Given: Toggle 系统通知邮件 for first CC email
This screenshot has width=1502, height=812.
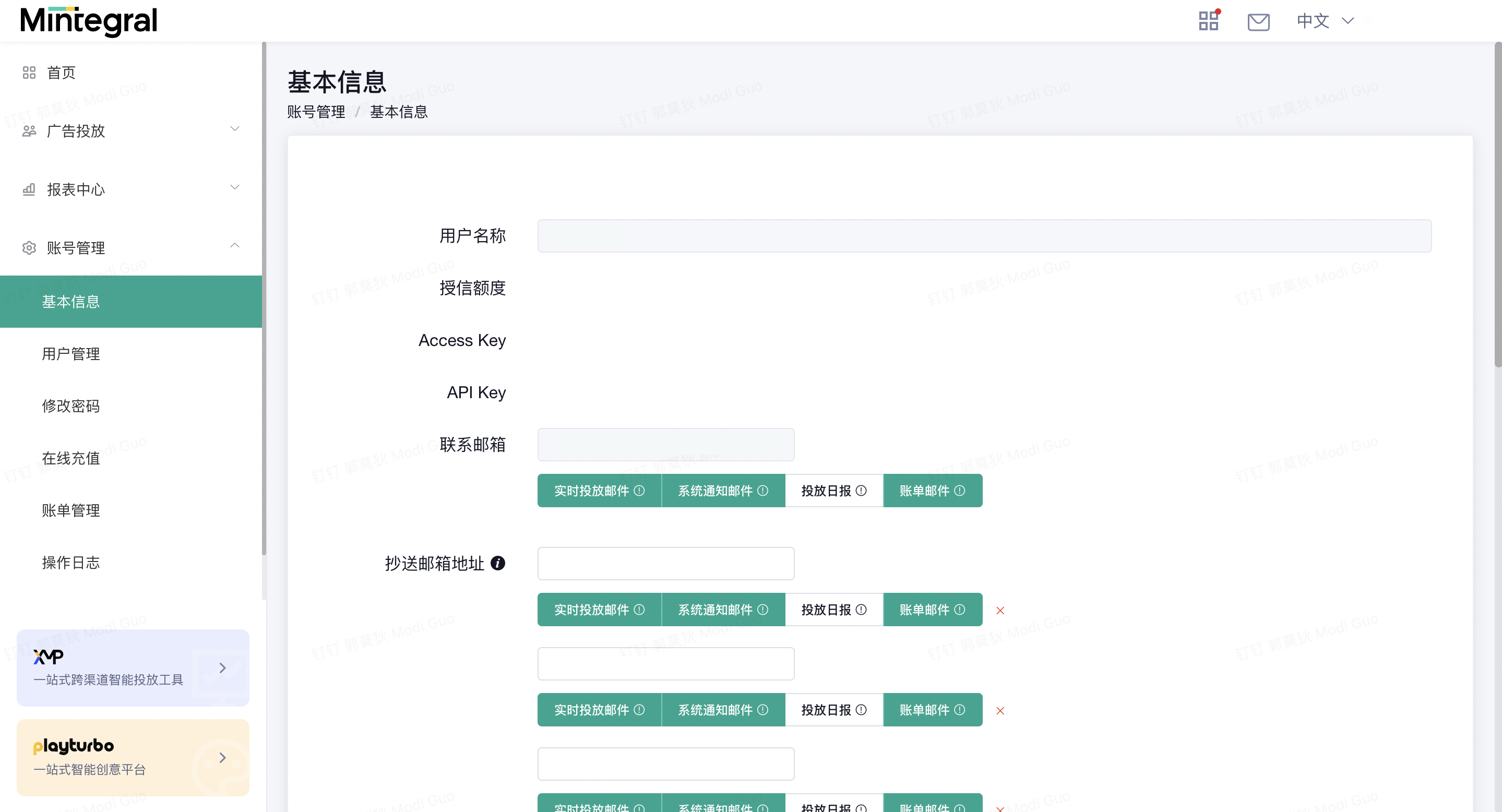Looking at the screenshot, I should pos(723,610).
